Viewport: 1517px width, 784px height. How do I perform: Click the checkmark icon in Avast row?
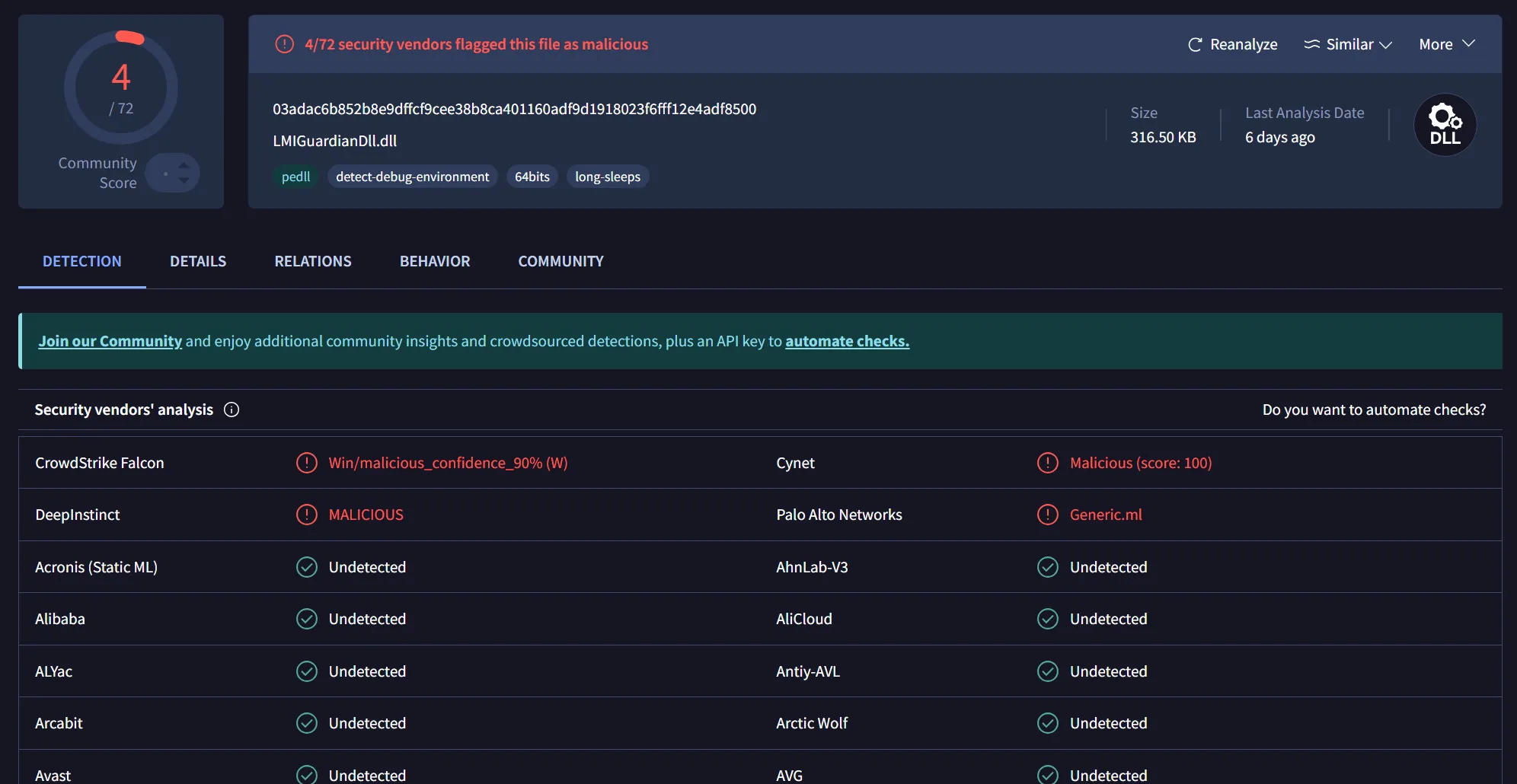click(306, 775)
